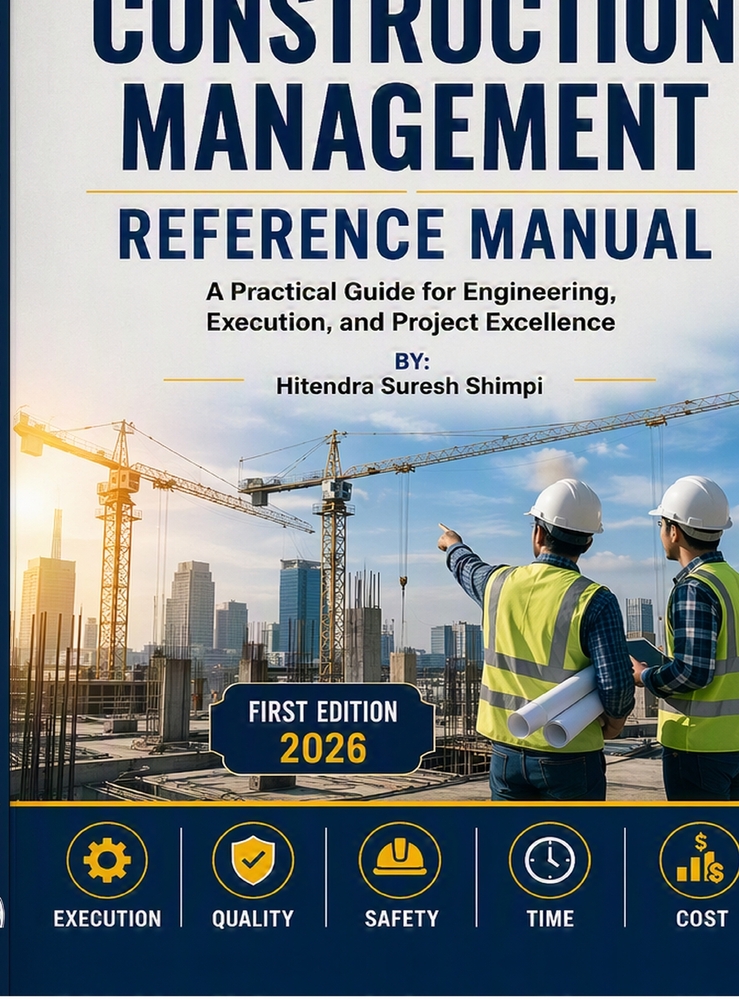Click the Cost dollar chart icon

tap(699, 860)
